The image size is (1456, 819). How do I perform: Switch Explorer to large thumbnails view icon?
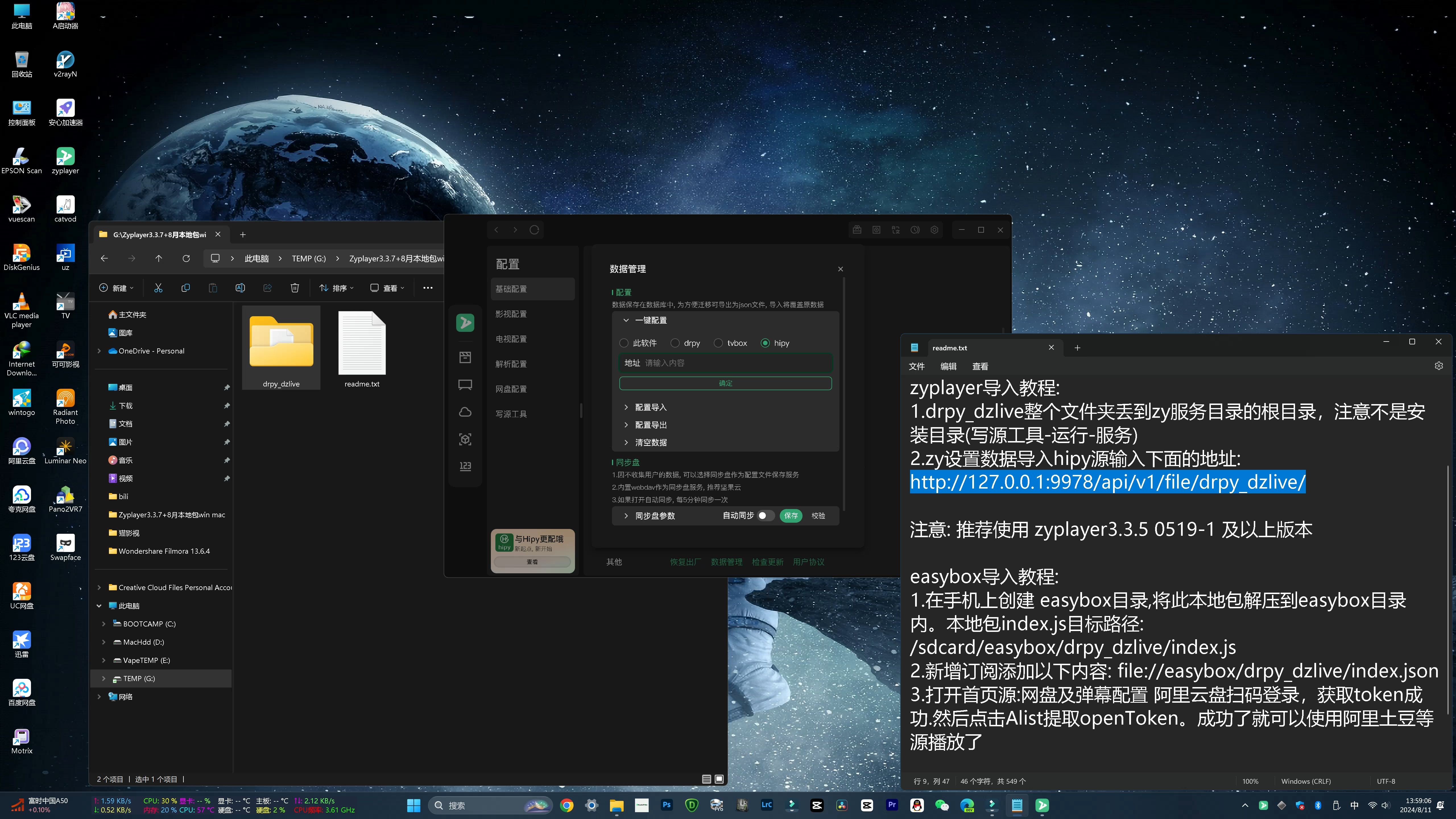tap(719, 779)
